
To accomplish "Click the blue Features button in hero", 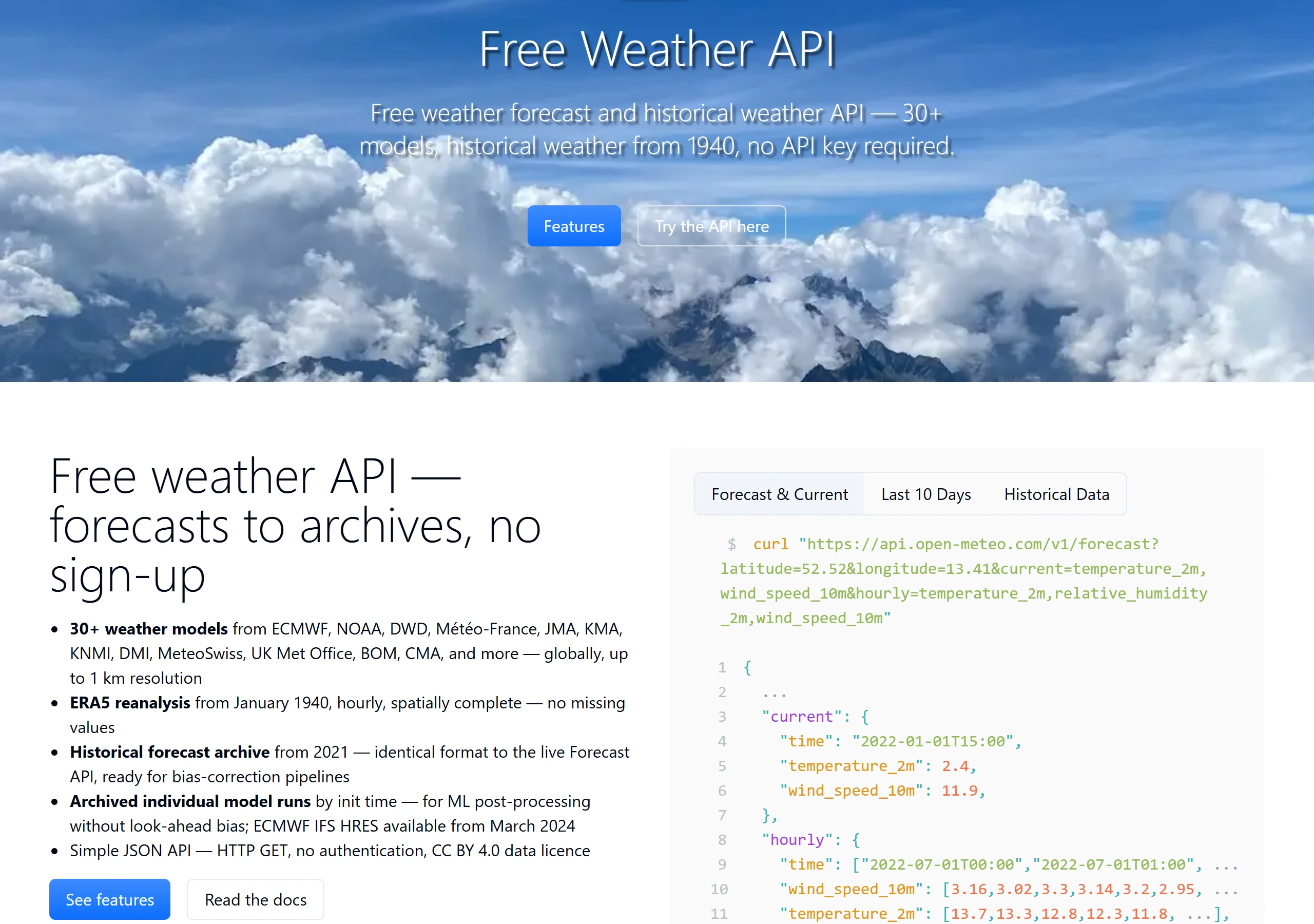I will point(573,226).
